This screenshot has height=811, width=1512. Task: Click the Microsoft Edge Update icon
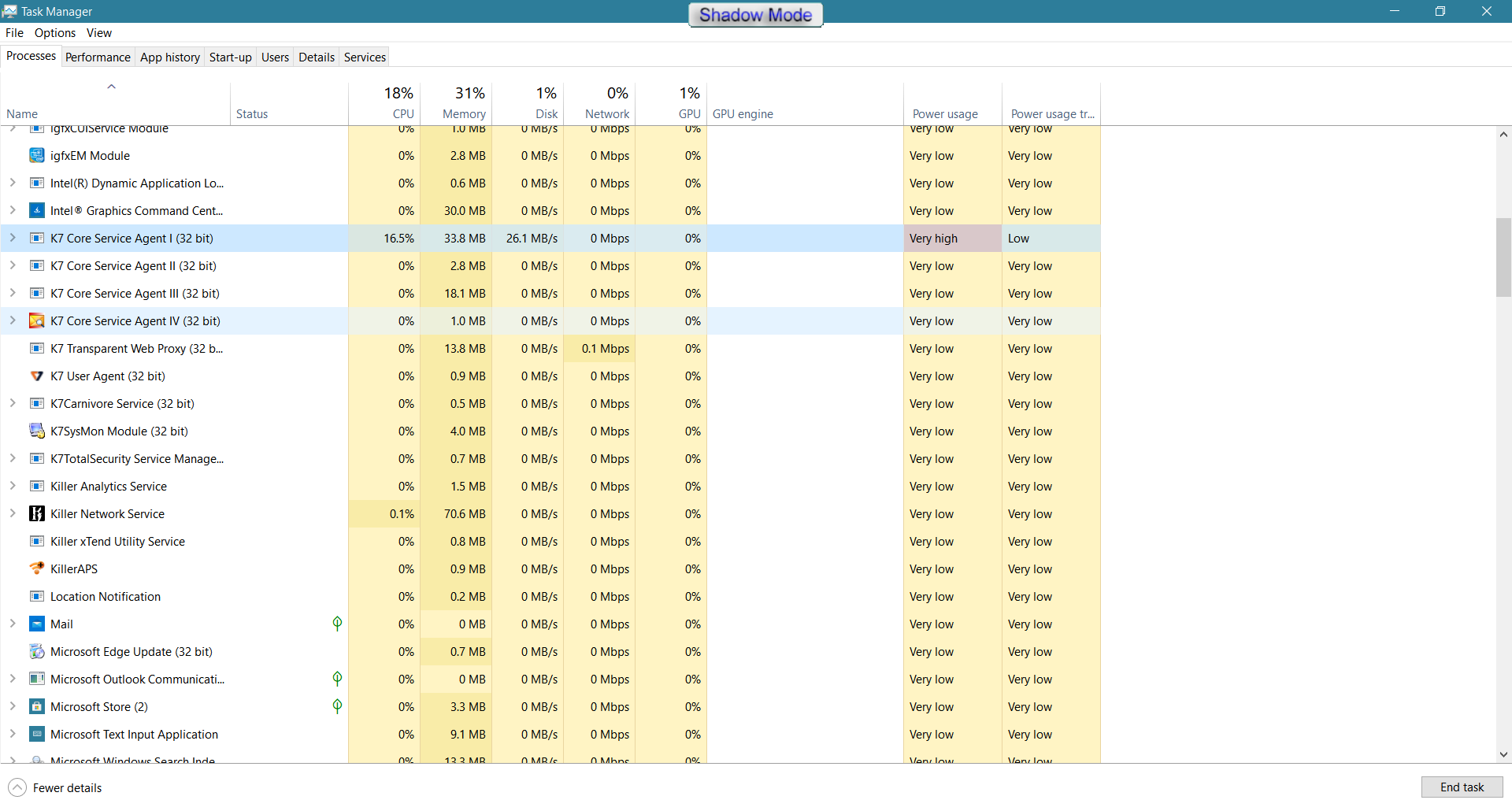pos(36,652)
